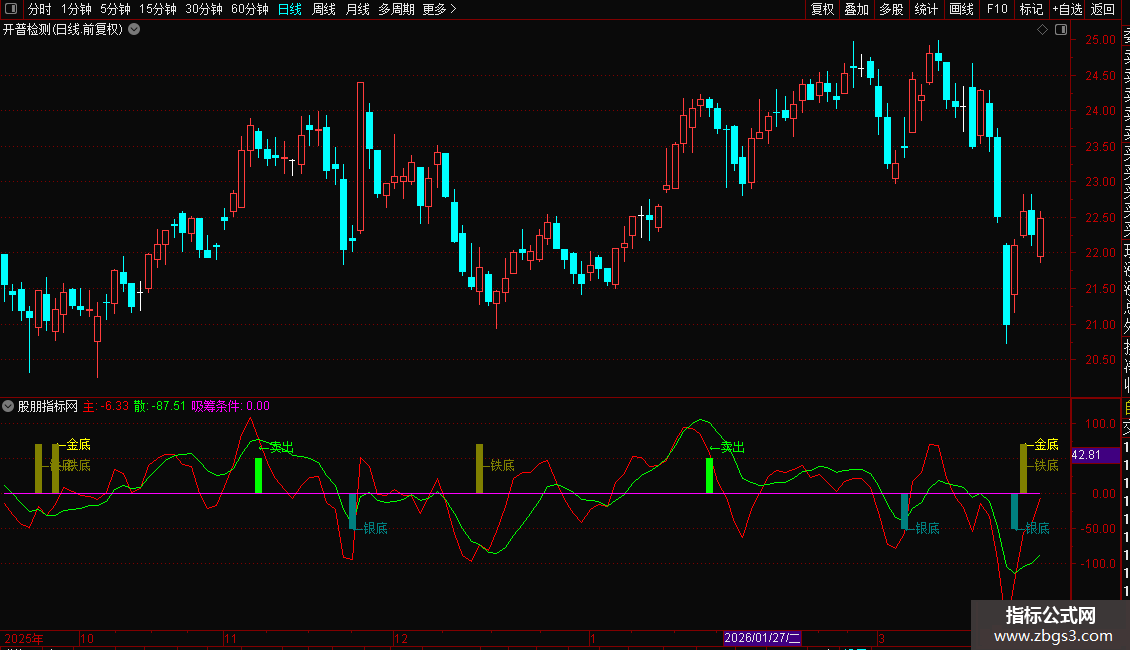1130x650 pixels.
Task: Click the 铁底 label in mid-December
Action: pos(502,466)
